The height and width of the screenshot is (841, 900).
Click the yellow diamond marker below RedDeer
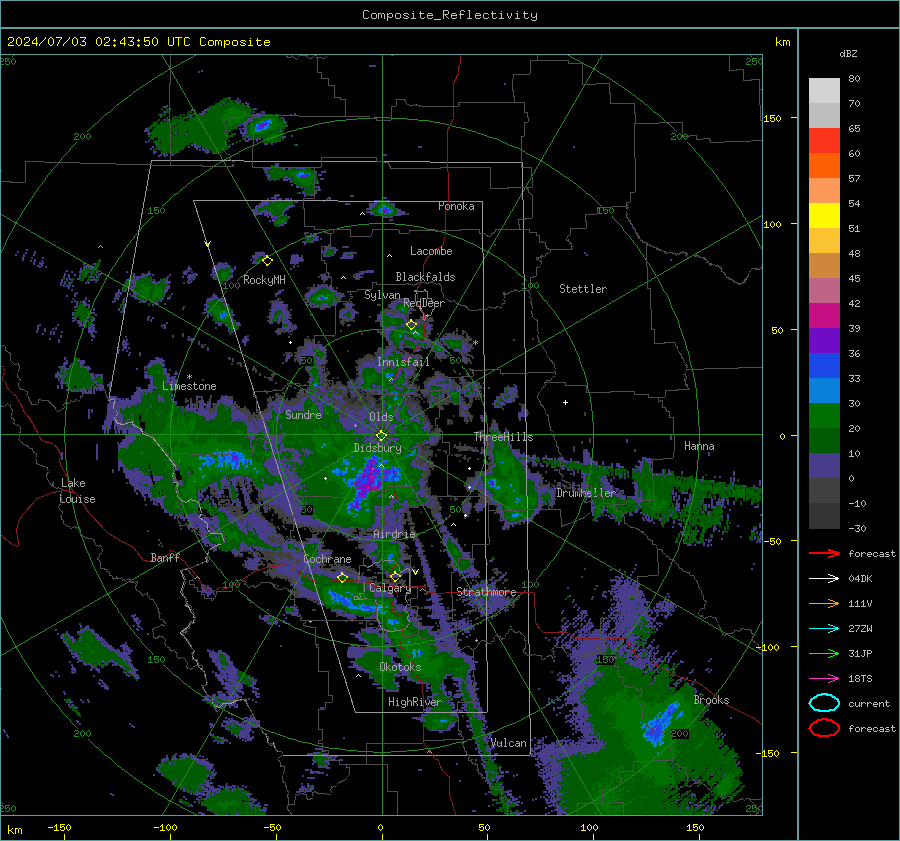point(411,325)
